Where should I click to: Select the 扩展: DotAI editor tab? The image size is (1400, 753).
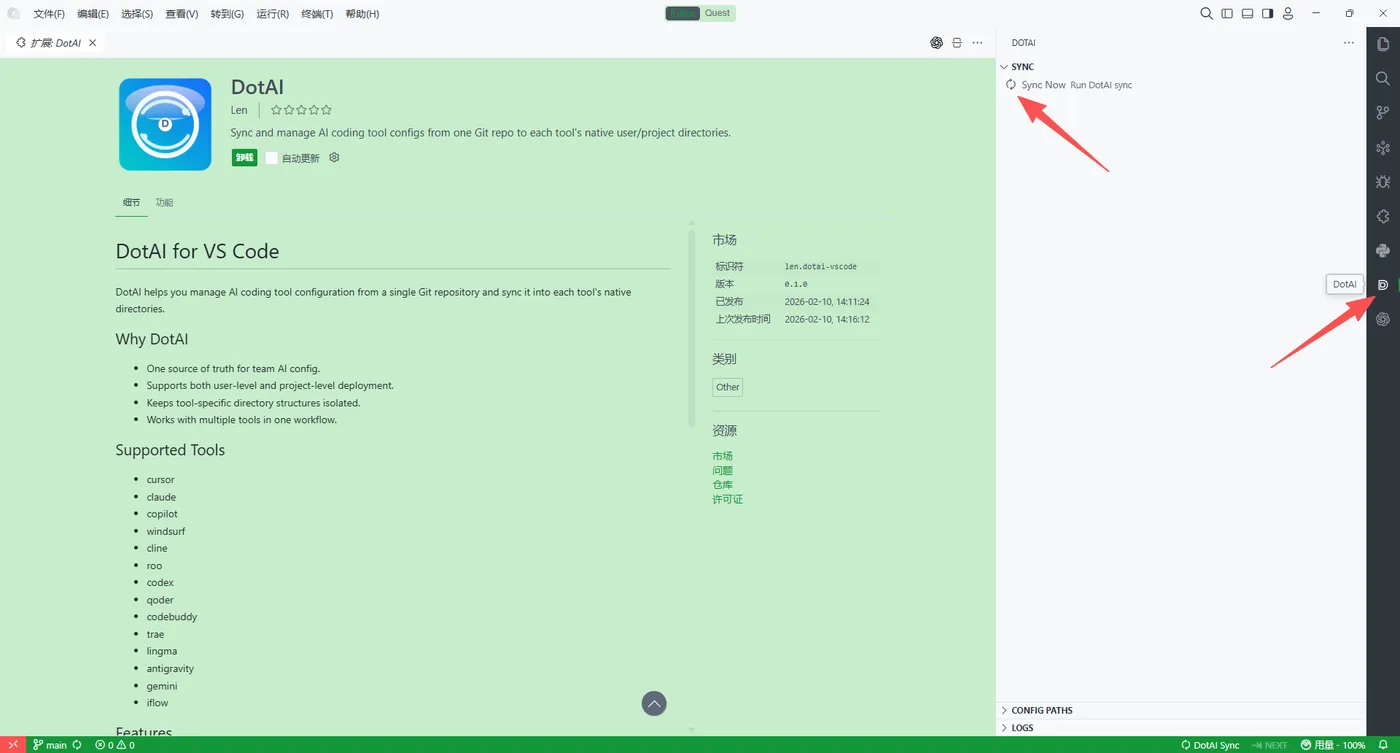(56, 43)
